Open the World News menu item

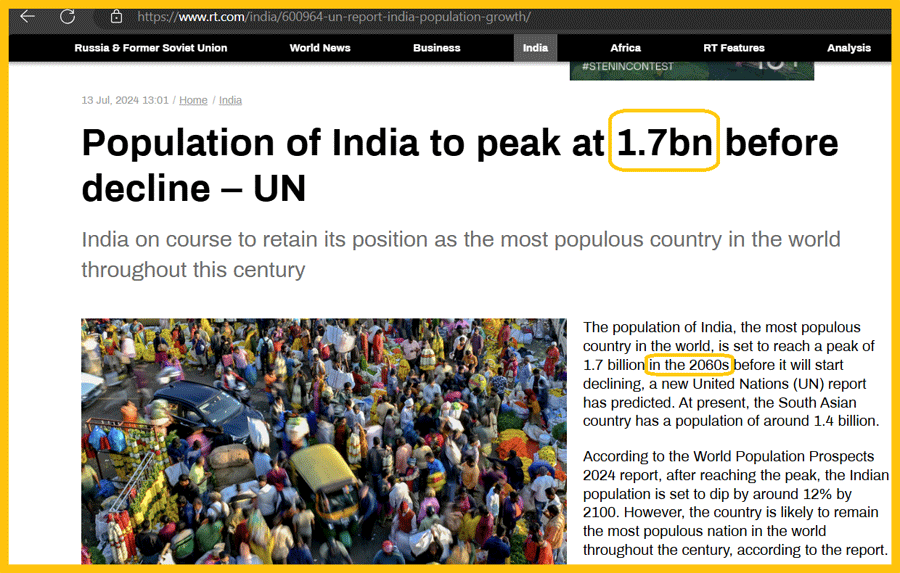(x=320, y=48)
